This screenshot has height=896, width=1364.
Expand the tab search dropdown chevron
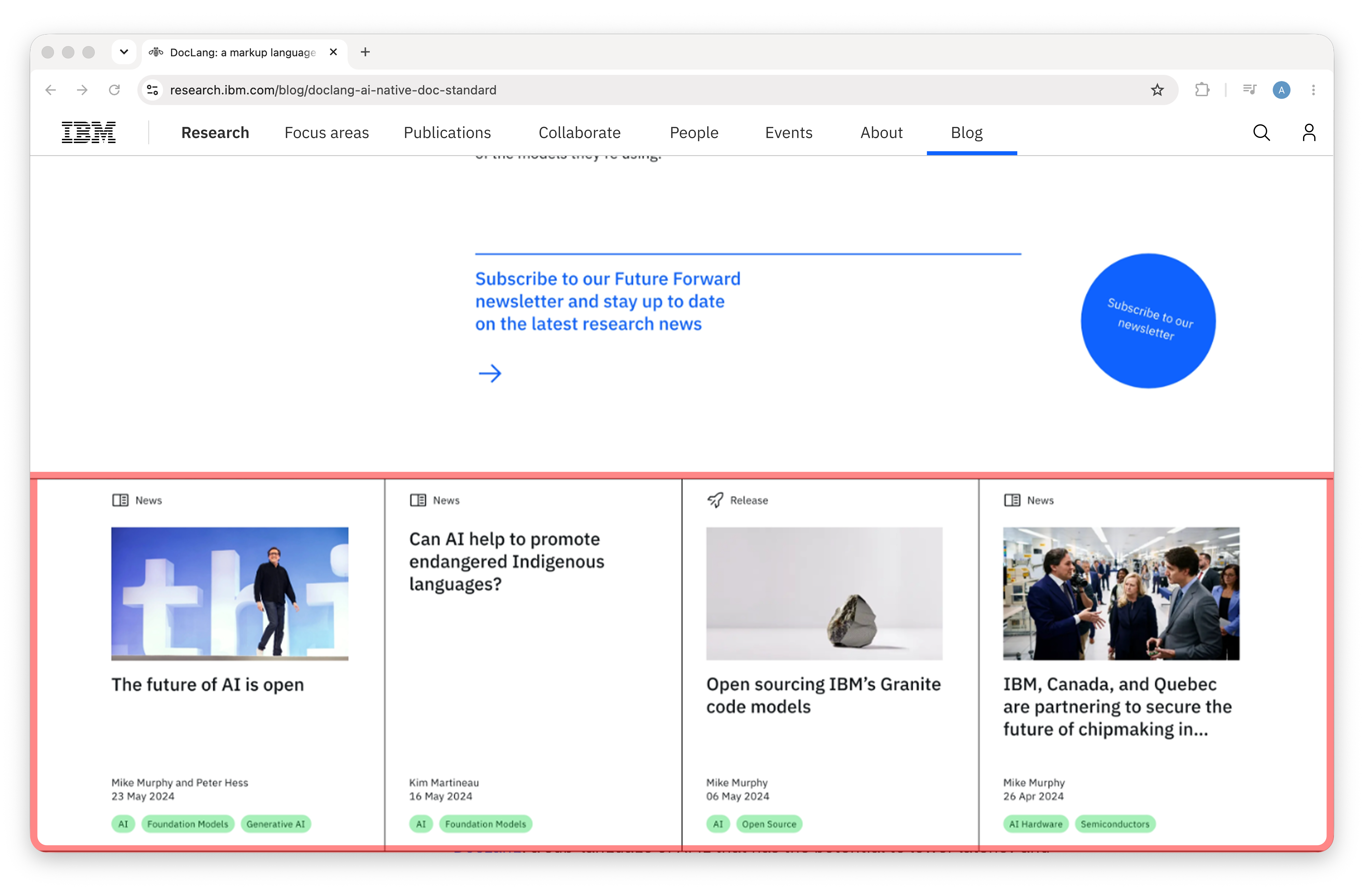pos(124,52)
